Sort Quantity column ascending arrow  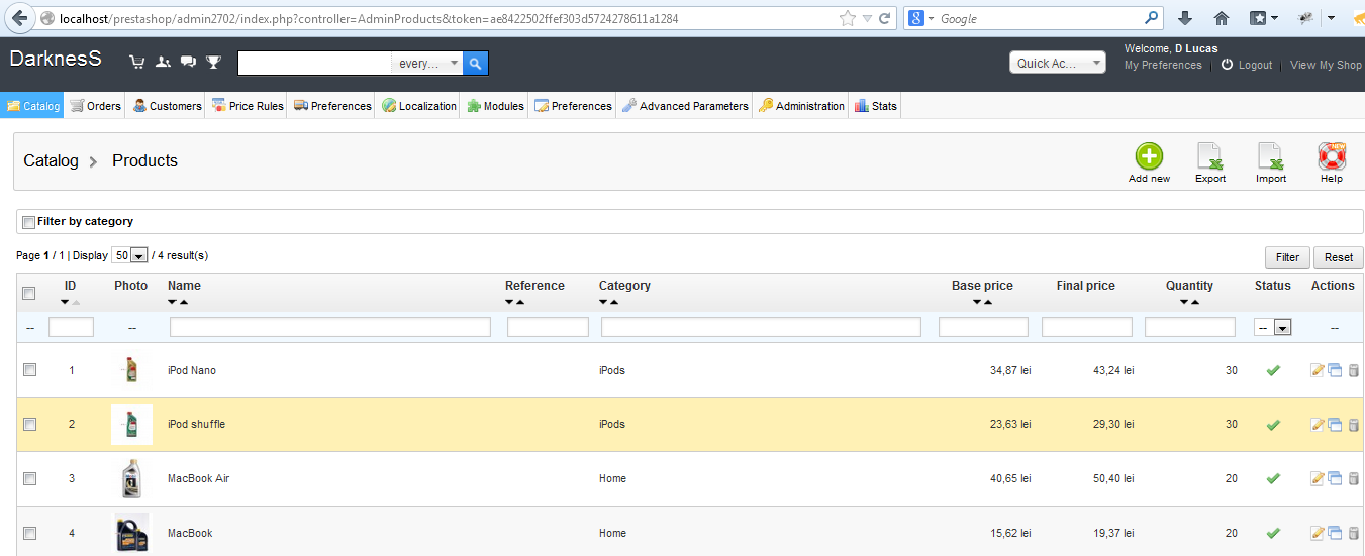coord(1195,302)
